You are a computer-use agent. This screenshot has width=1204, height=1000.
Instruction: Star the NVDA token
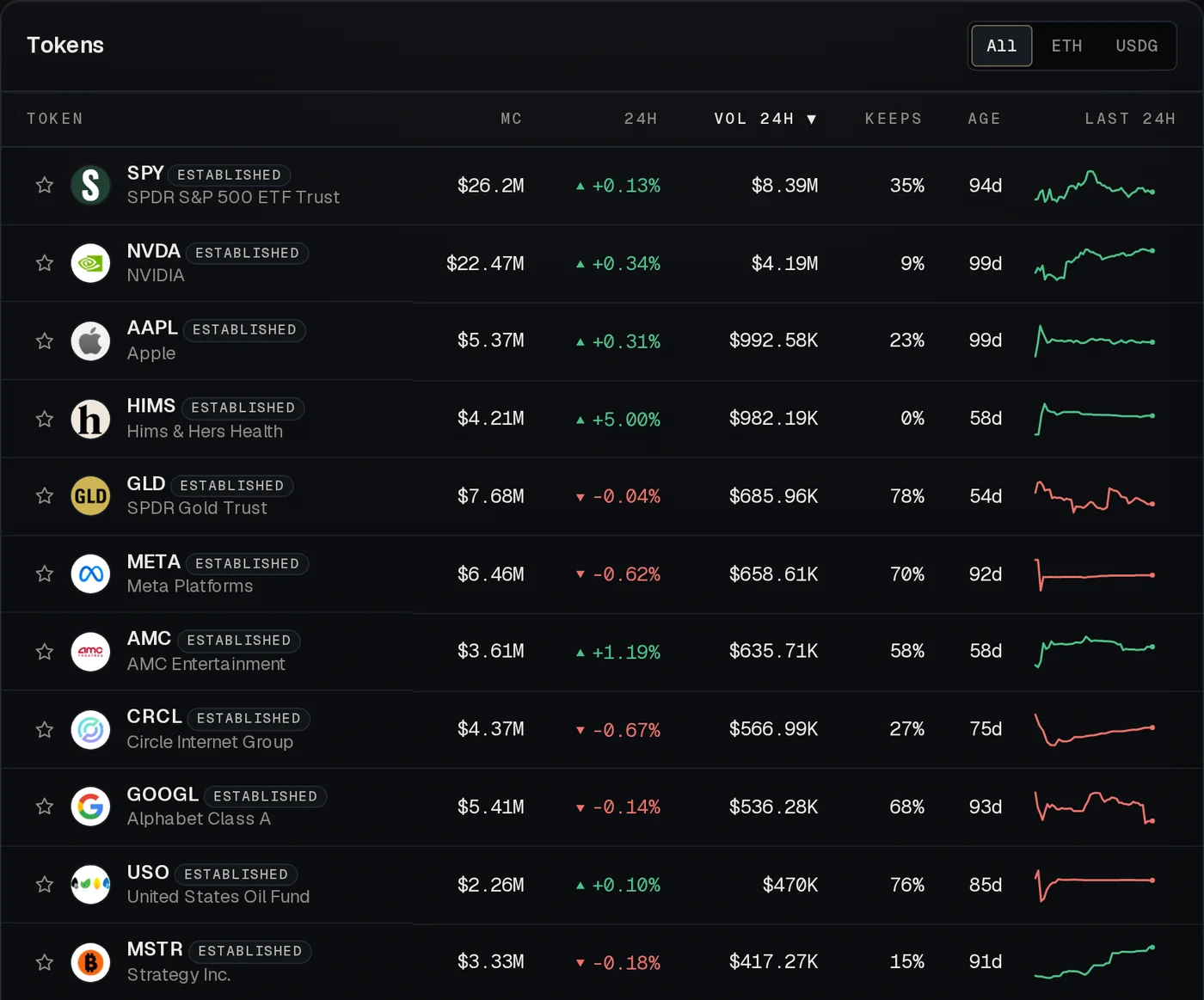pyautogui.click(x=45, y=263)
